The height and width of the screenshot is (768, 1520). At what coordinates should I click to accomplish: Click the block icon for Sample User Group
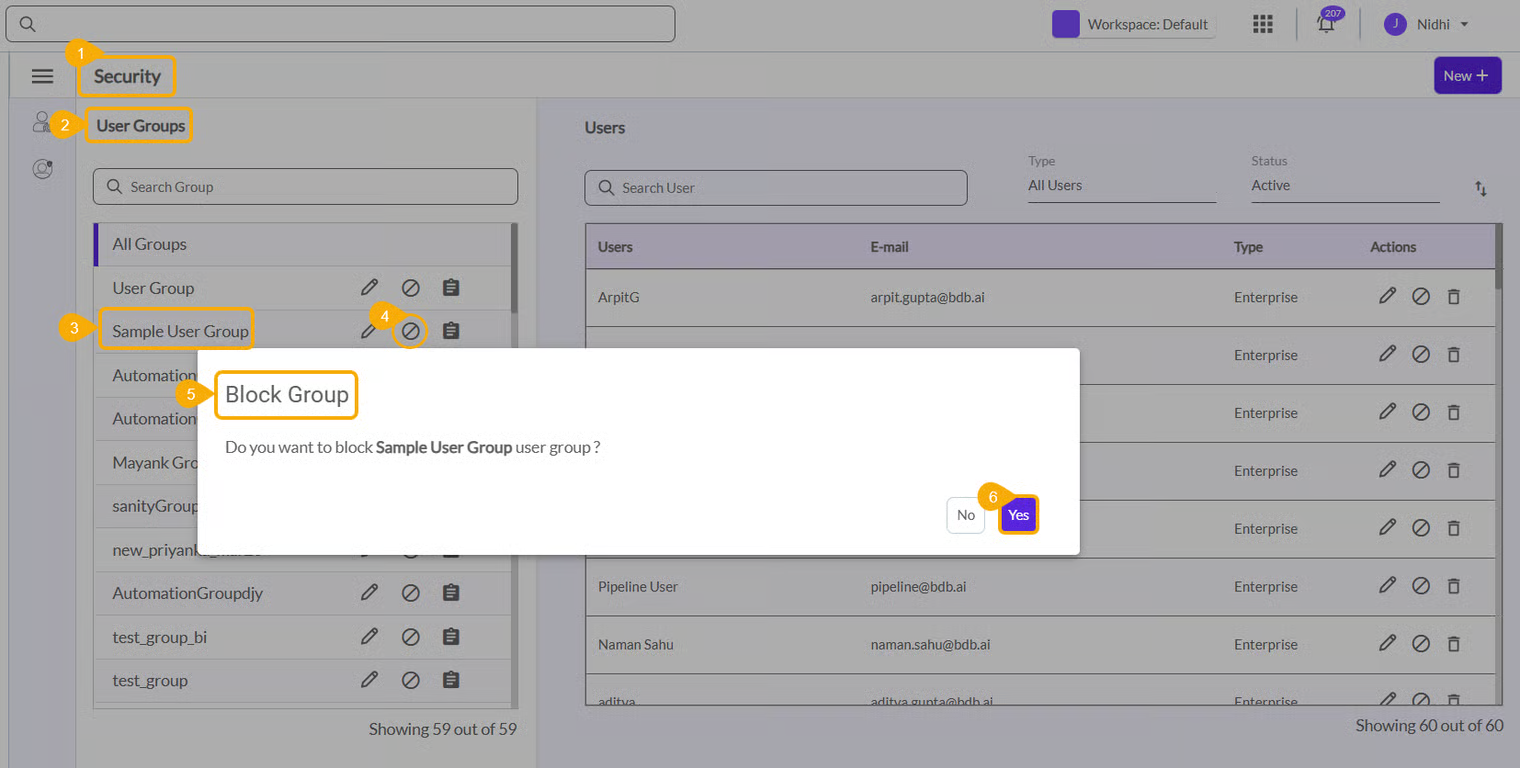(410, 331)
